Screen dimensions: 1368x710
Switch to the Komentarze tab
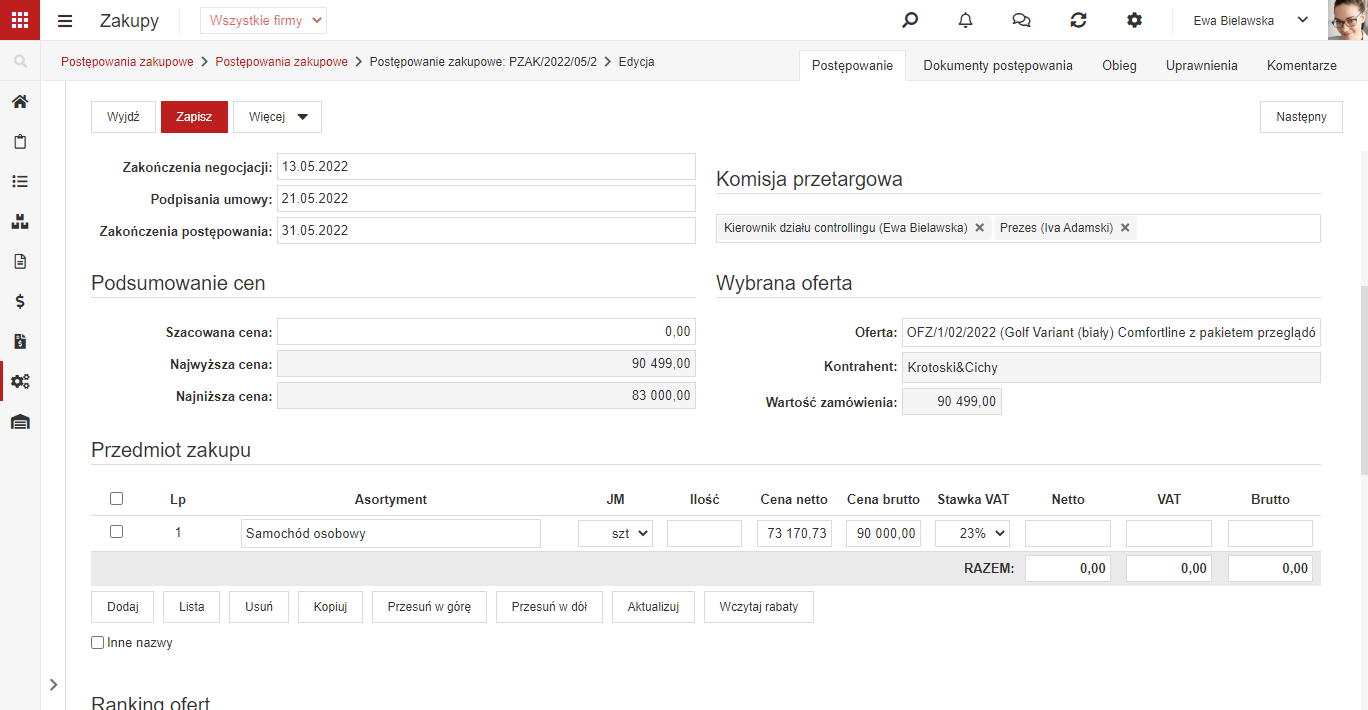(x=1302, y=66)
